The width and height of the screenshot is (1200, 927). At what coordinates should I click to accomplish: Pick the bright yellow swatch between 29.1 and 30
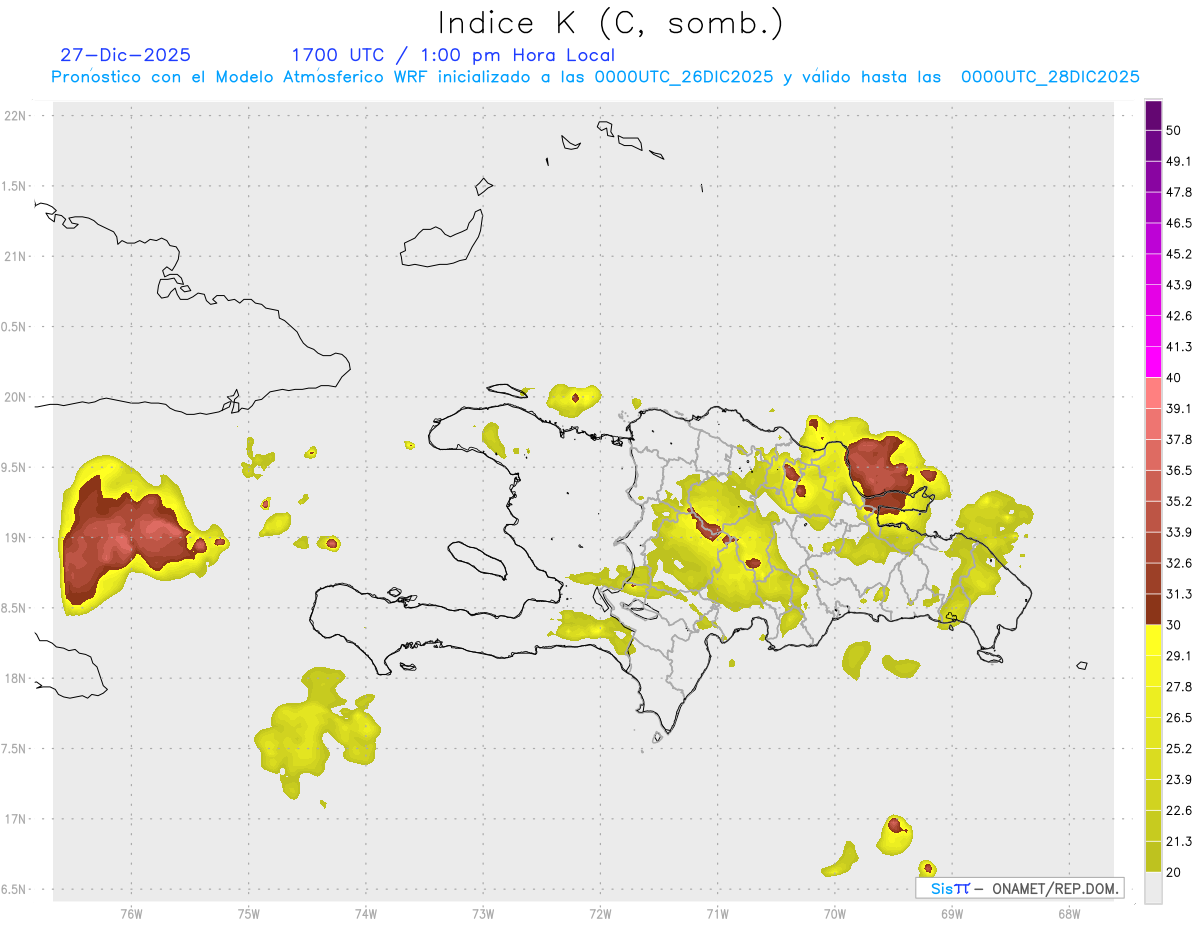(1153, 641)
